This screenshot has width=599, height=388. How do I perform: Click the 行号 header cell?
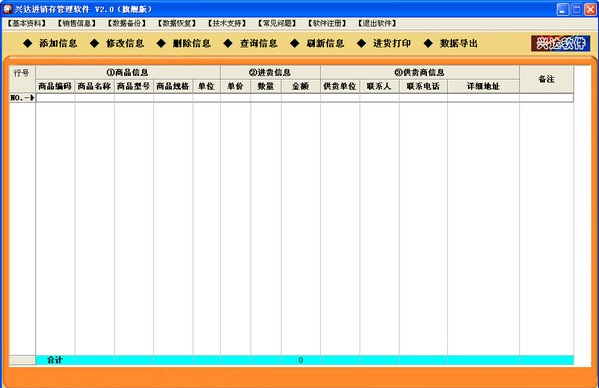pyautogui.click(x=22, y=79)
